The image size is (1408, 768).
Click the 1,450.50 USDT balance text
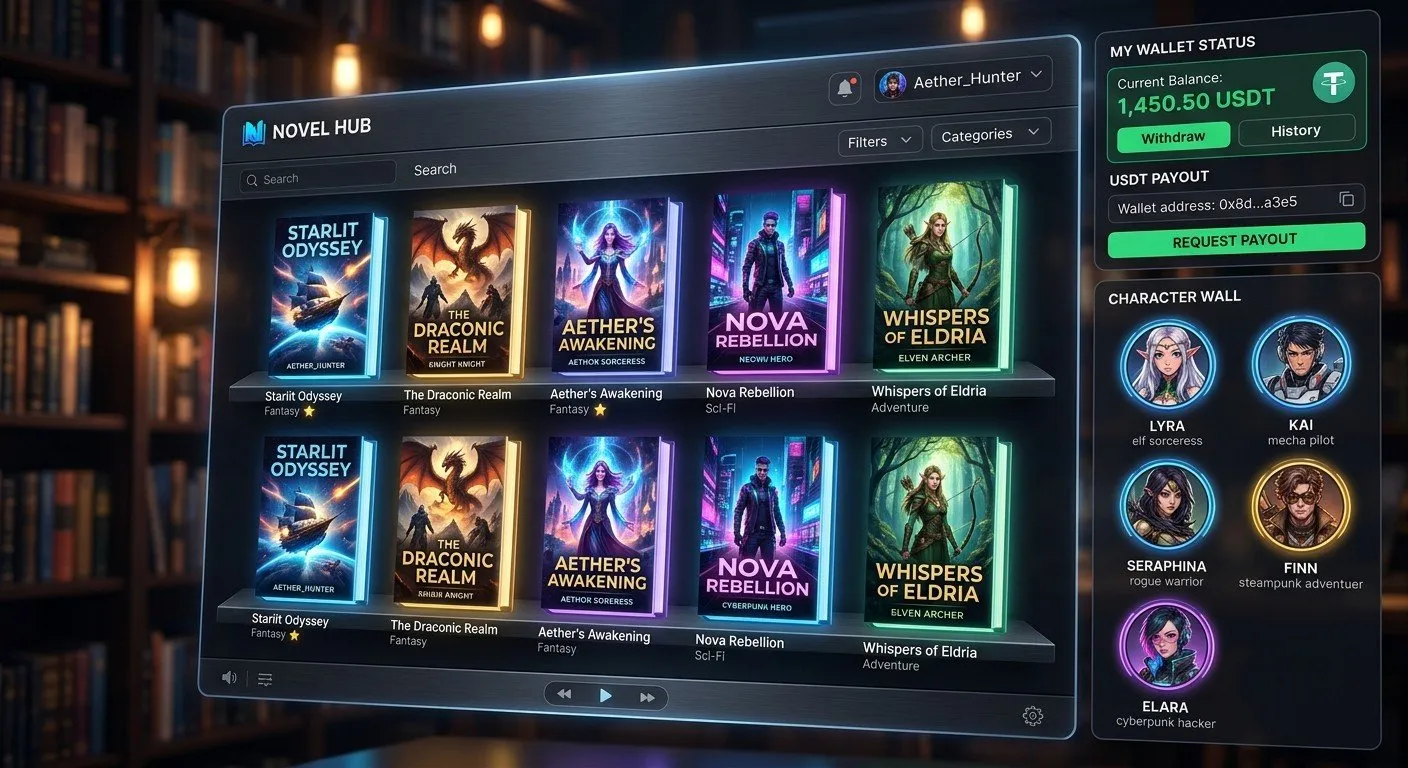pyautogui.click(x=1196, y=101)
